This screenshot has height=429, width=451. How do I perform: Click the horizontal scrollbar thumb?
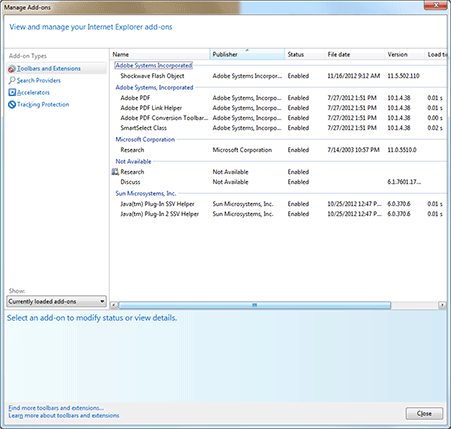(255, 305)
